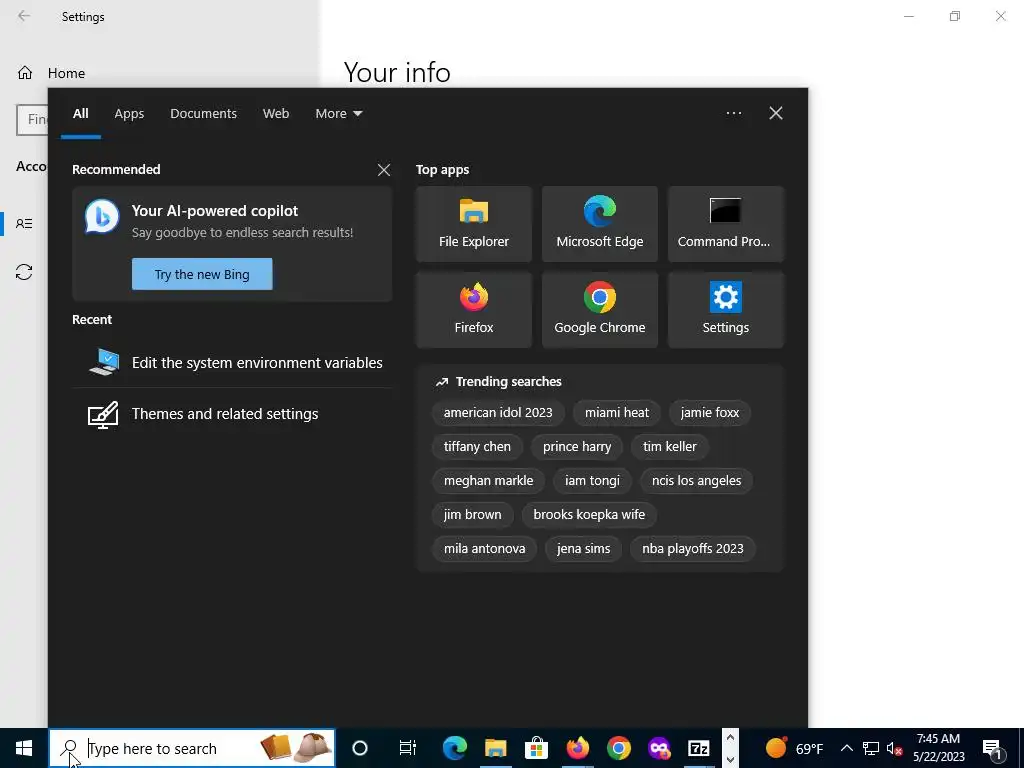Select Your info icon in Settings sidebar

click(x=24, y=224)
